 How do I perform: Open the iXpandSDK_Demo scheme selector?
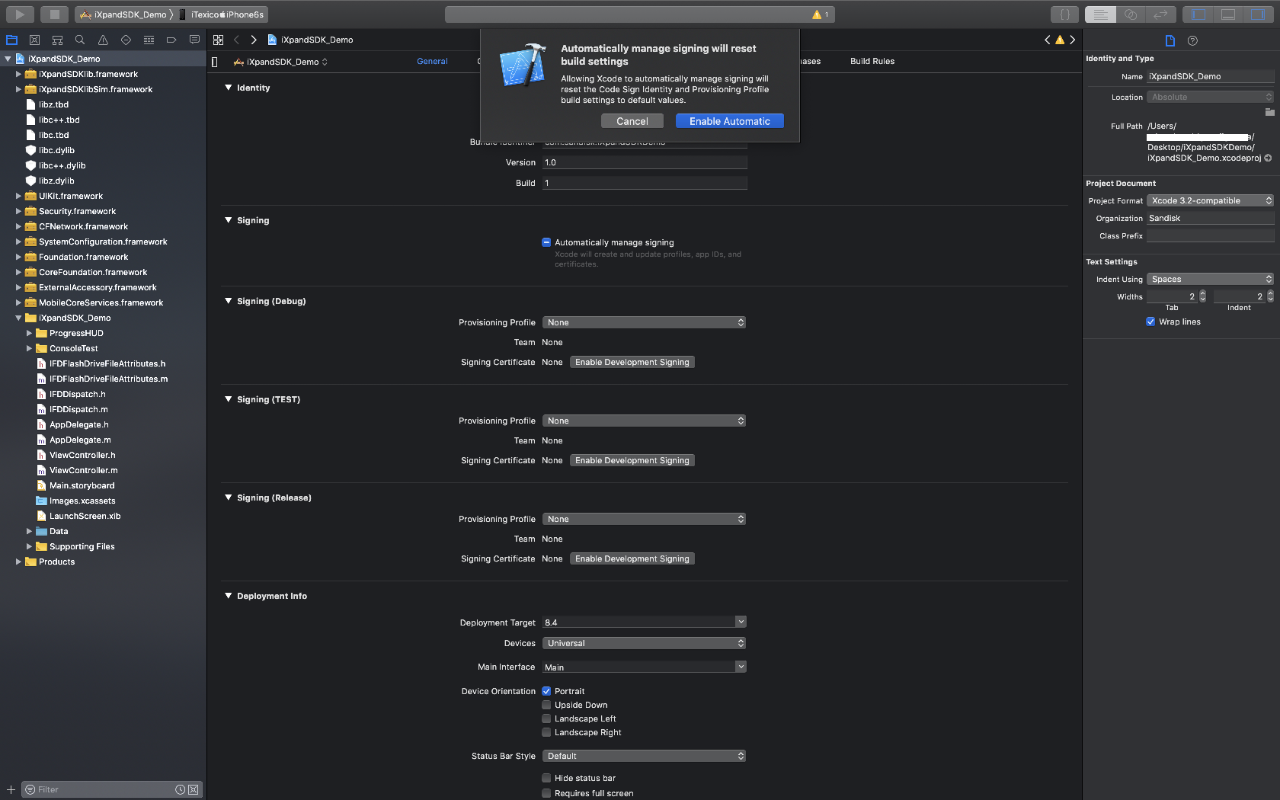[122, 15]
